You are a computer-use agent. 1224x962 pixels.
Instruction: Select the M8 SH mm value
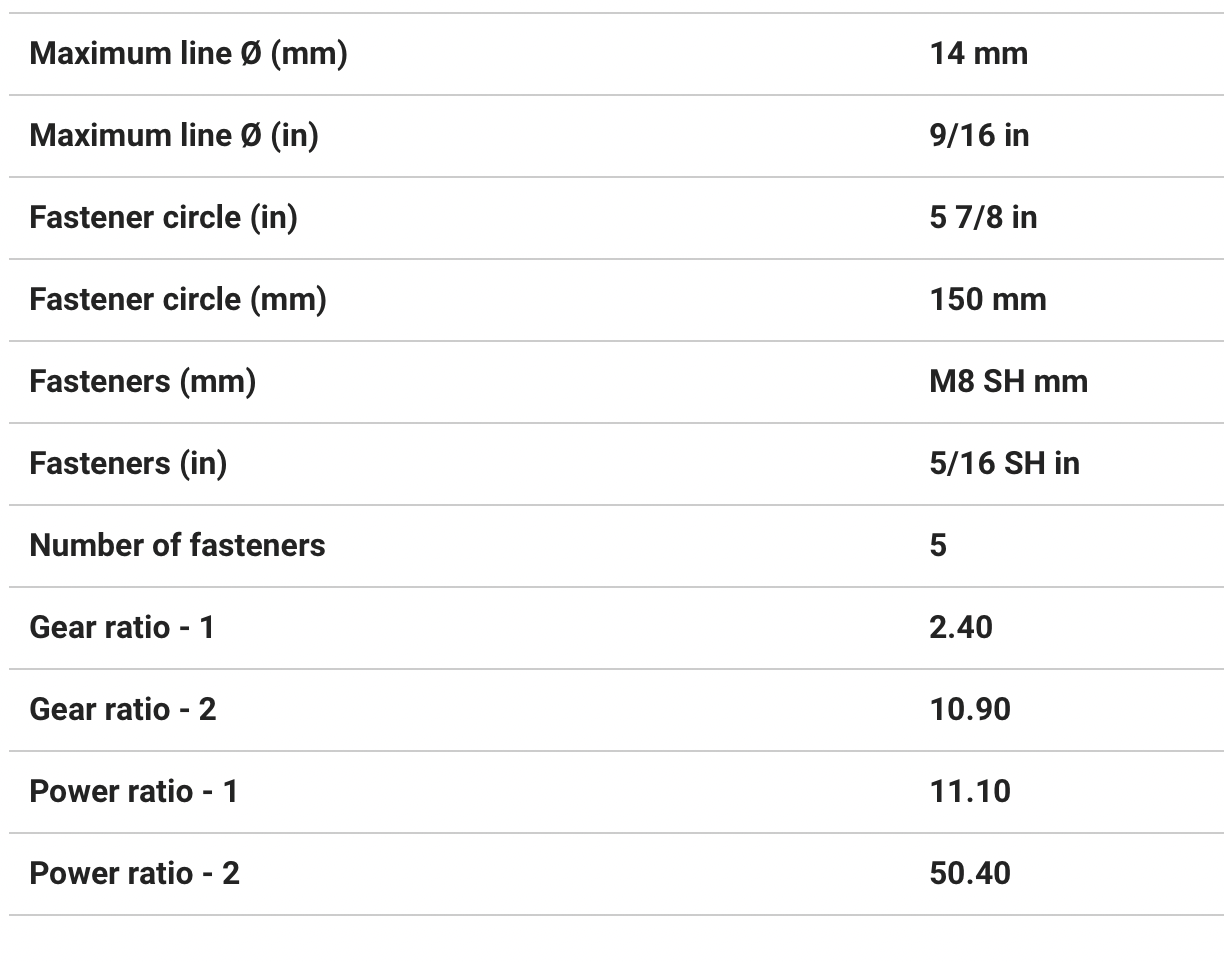1008,381
